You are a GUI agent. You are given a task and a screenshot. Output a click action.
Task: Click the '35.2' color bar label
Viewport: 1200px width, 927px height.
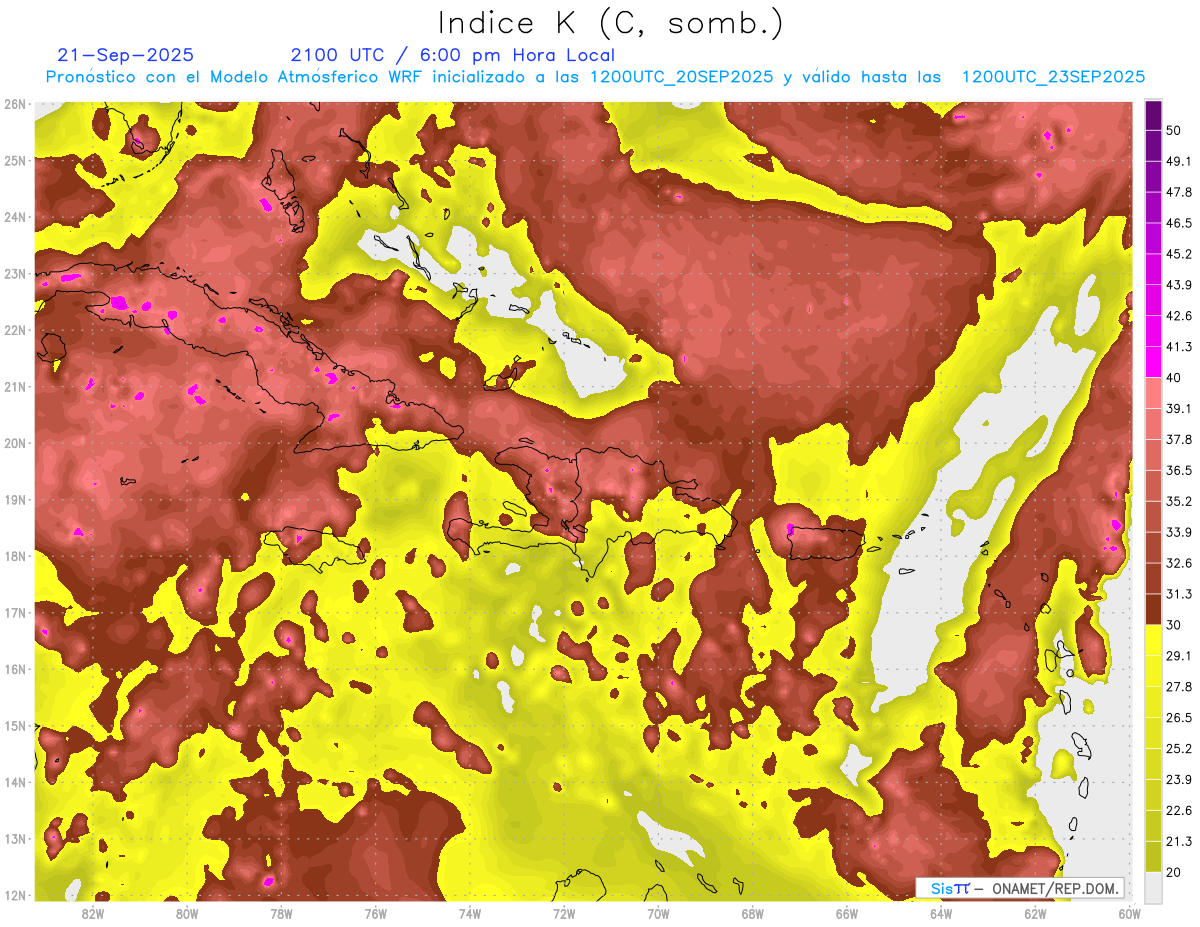click(1178, 501)
